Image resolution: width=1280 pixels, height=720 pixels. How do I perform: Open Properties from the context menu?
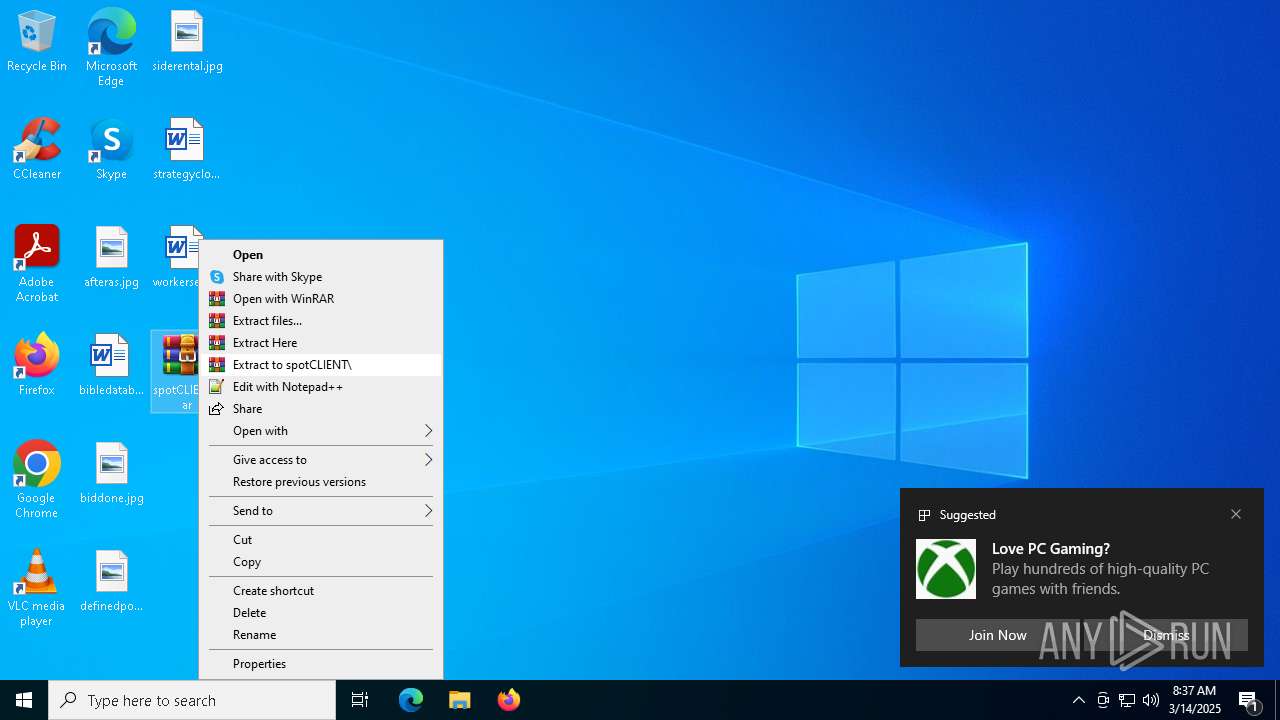[x=321, y=664]
